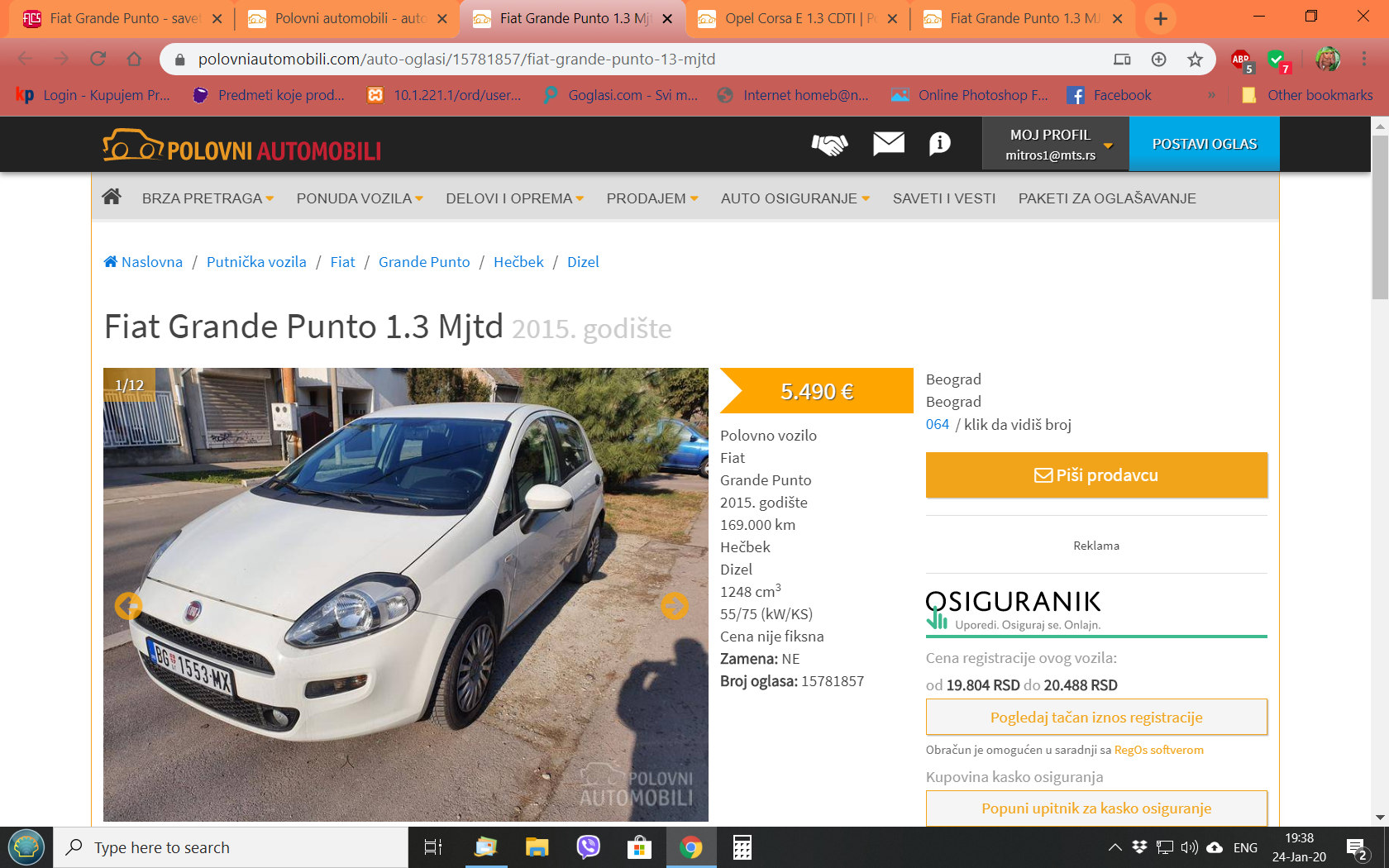
Task: Open Hečbek breadcrumb link
Action: click(x=518, y=262)
